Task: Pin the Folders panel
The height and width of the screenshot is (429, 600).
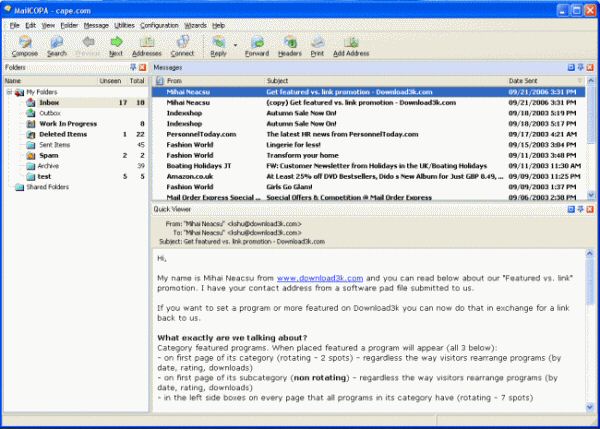Action: point(133,67)
